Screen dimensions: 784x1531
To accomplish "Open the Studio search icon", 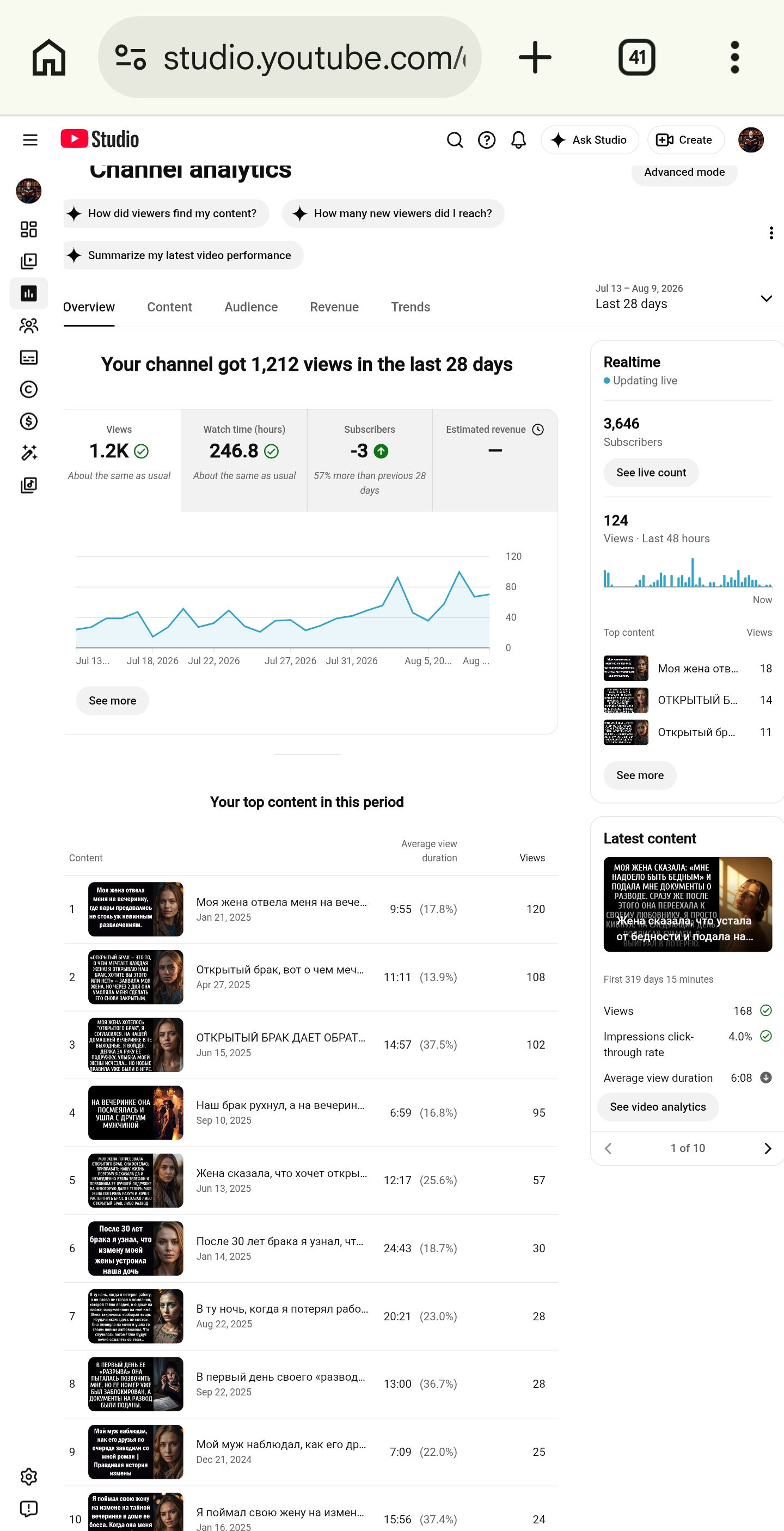I will [x=455, y=140].
